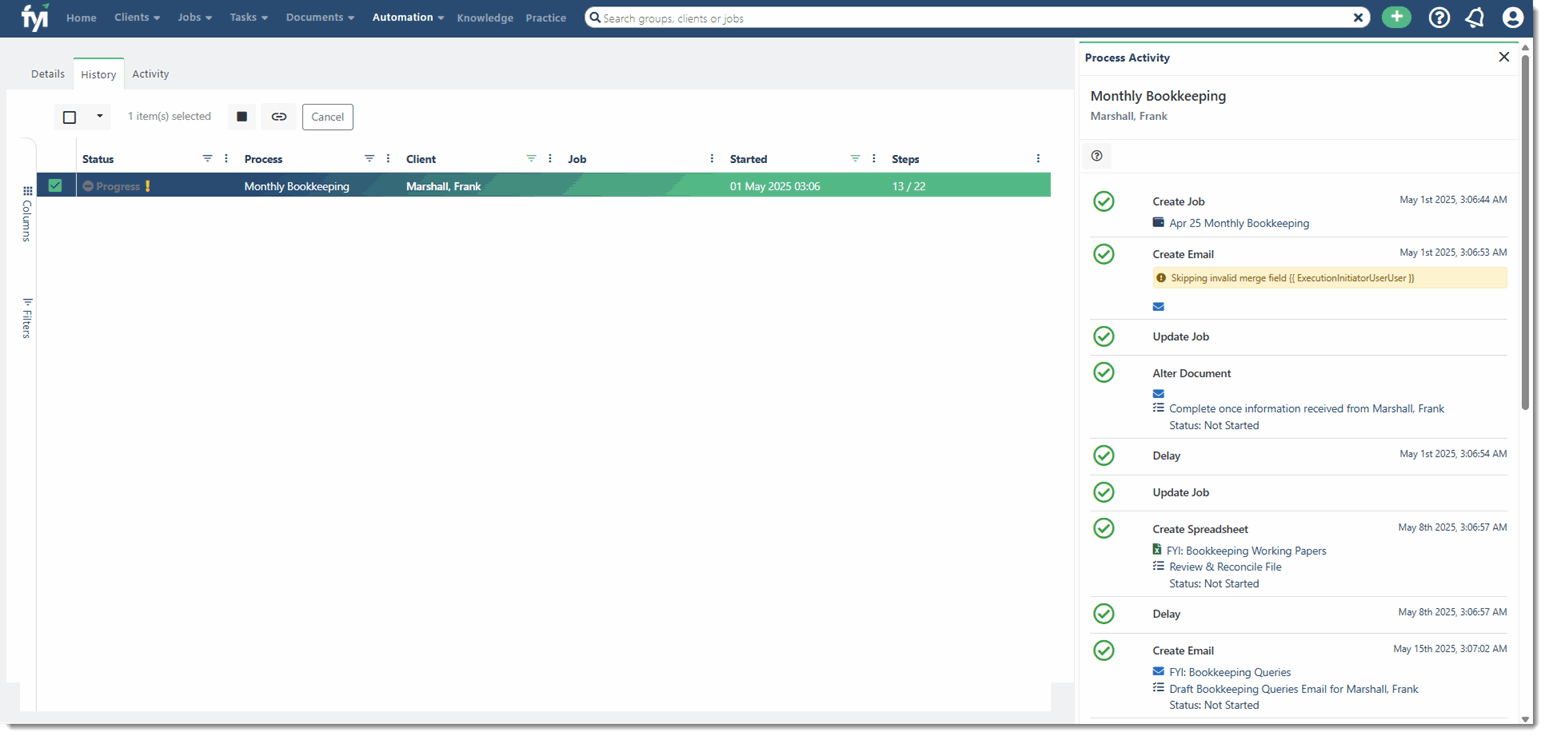Click the Process column filter icon
Screen dimensions: 1545x736
[370, 159]
